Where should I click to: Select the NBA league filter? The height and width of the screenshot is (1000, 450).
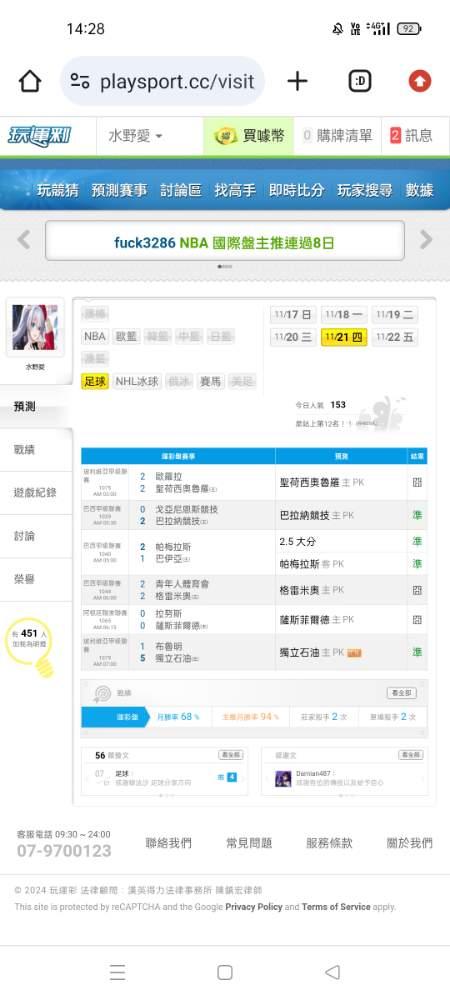pos(94,336)
